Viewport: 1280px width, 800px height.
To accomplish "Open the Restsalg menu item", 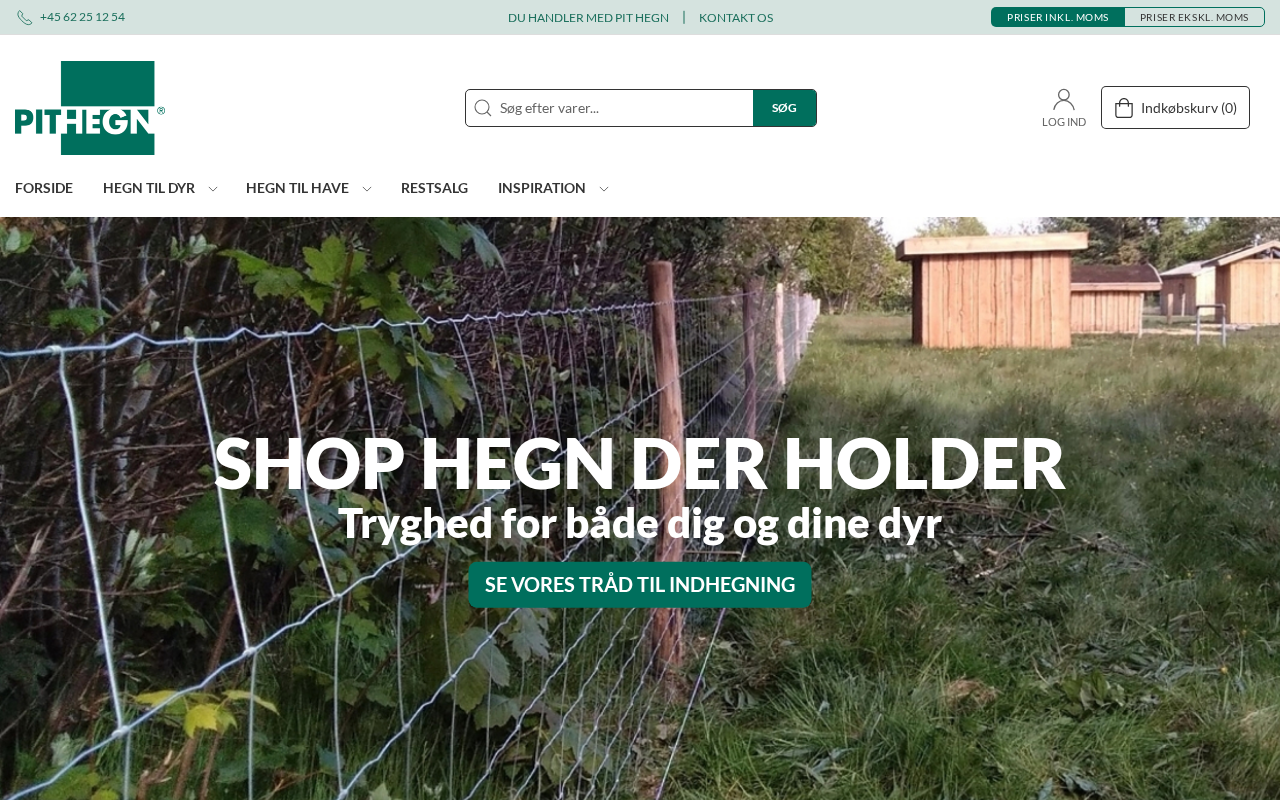I will click(434, 188).
